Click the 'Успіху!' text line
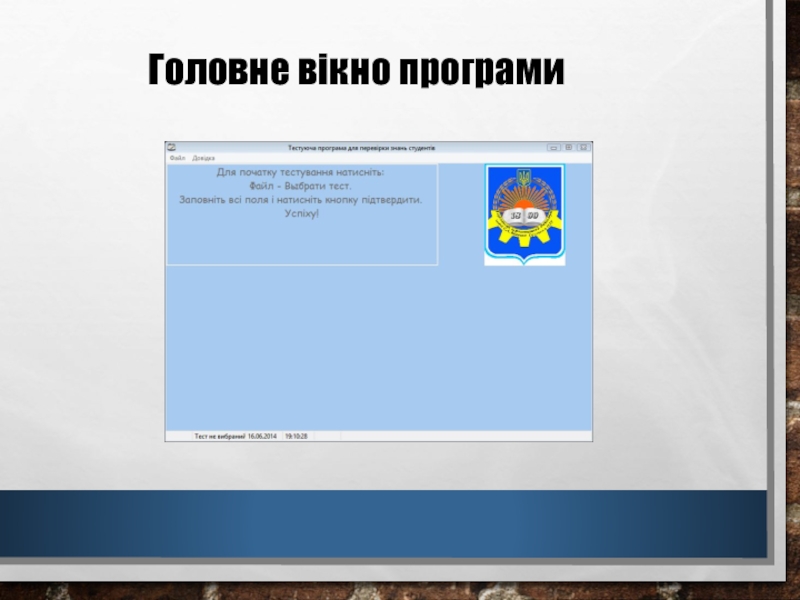Viewport: 800px width, 600px height. tap(300, 213)
